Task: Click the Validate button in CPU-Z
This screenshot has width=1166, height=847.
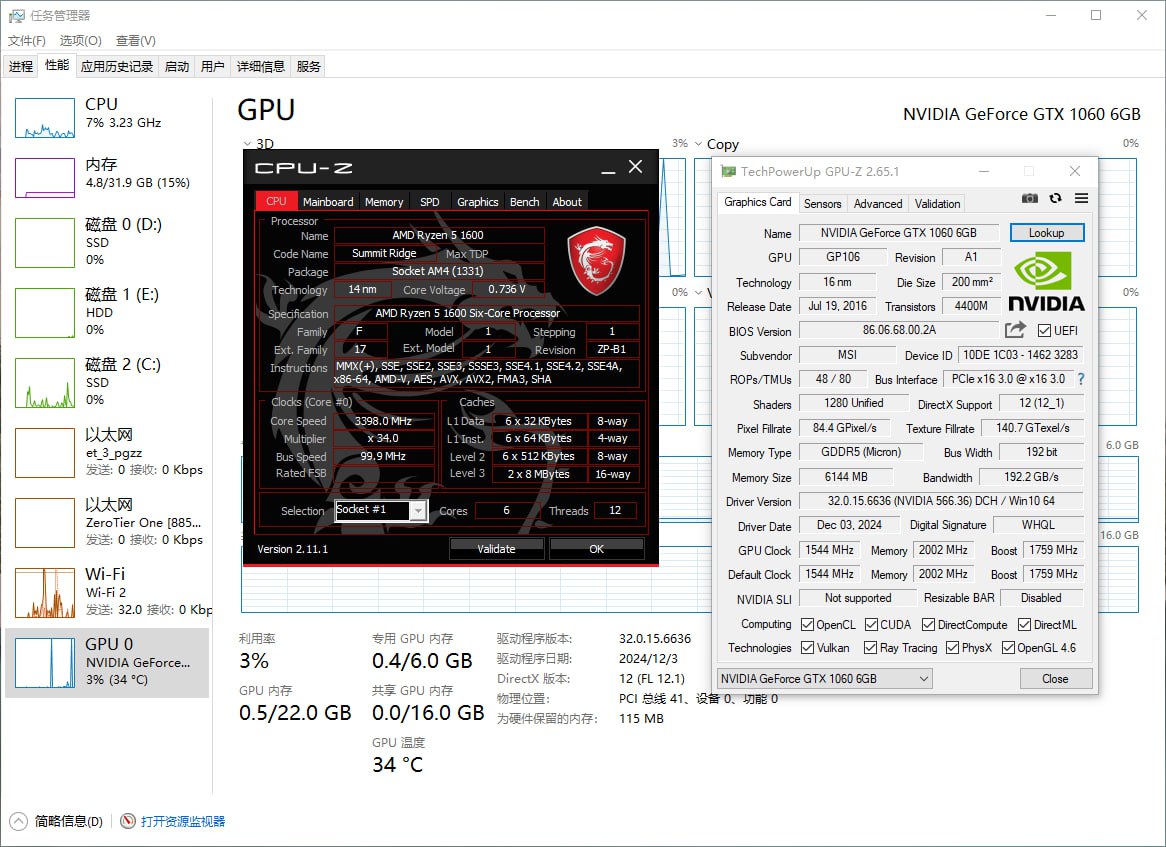Action: 496,548
